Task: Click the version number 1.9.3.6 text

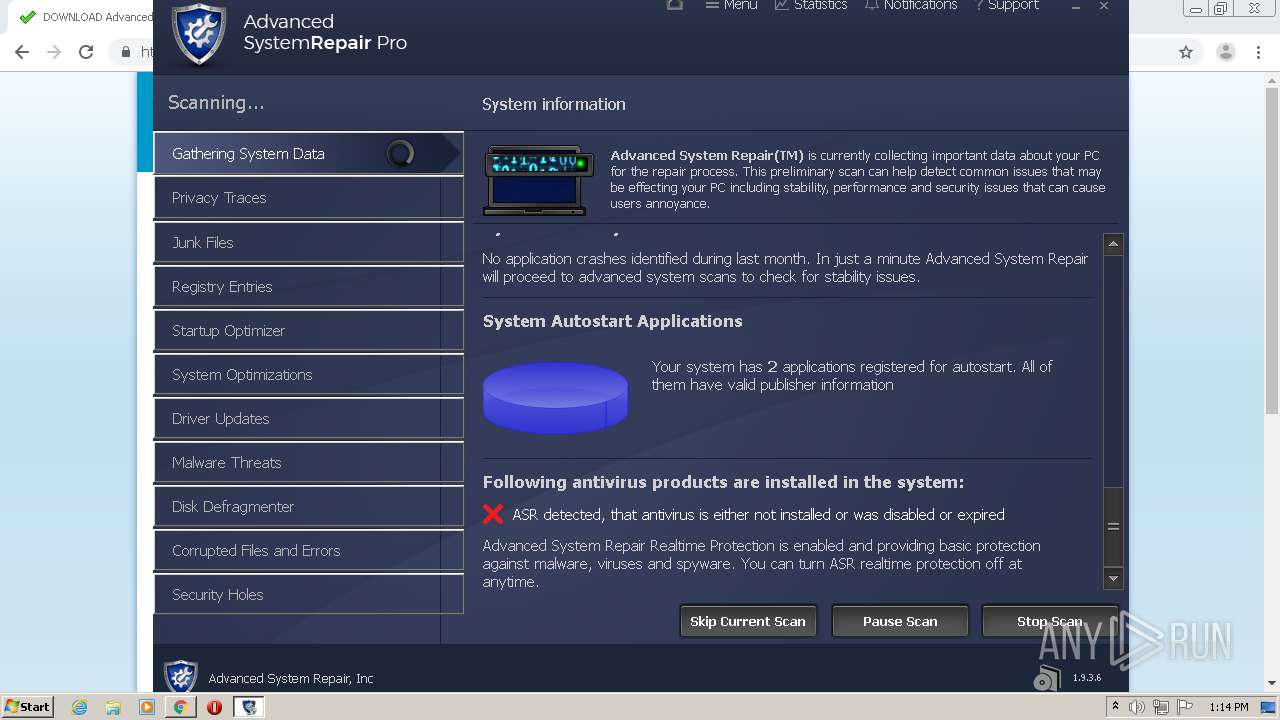Action: pos(1087,678)
